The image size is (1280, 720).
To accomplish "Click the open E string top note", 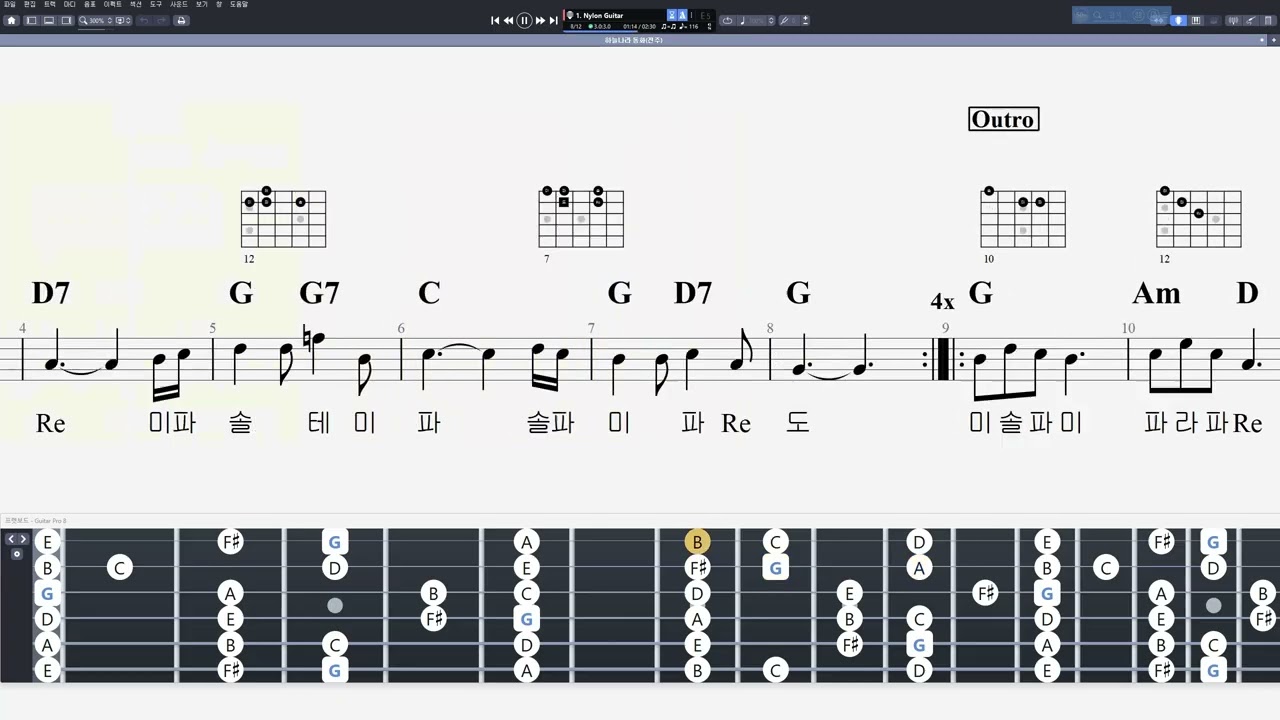I will (47, 542).
